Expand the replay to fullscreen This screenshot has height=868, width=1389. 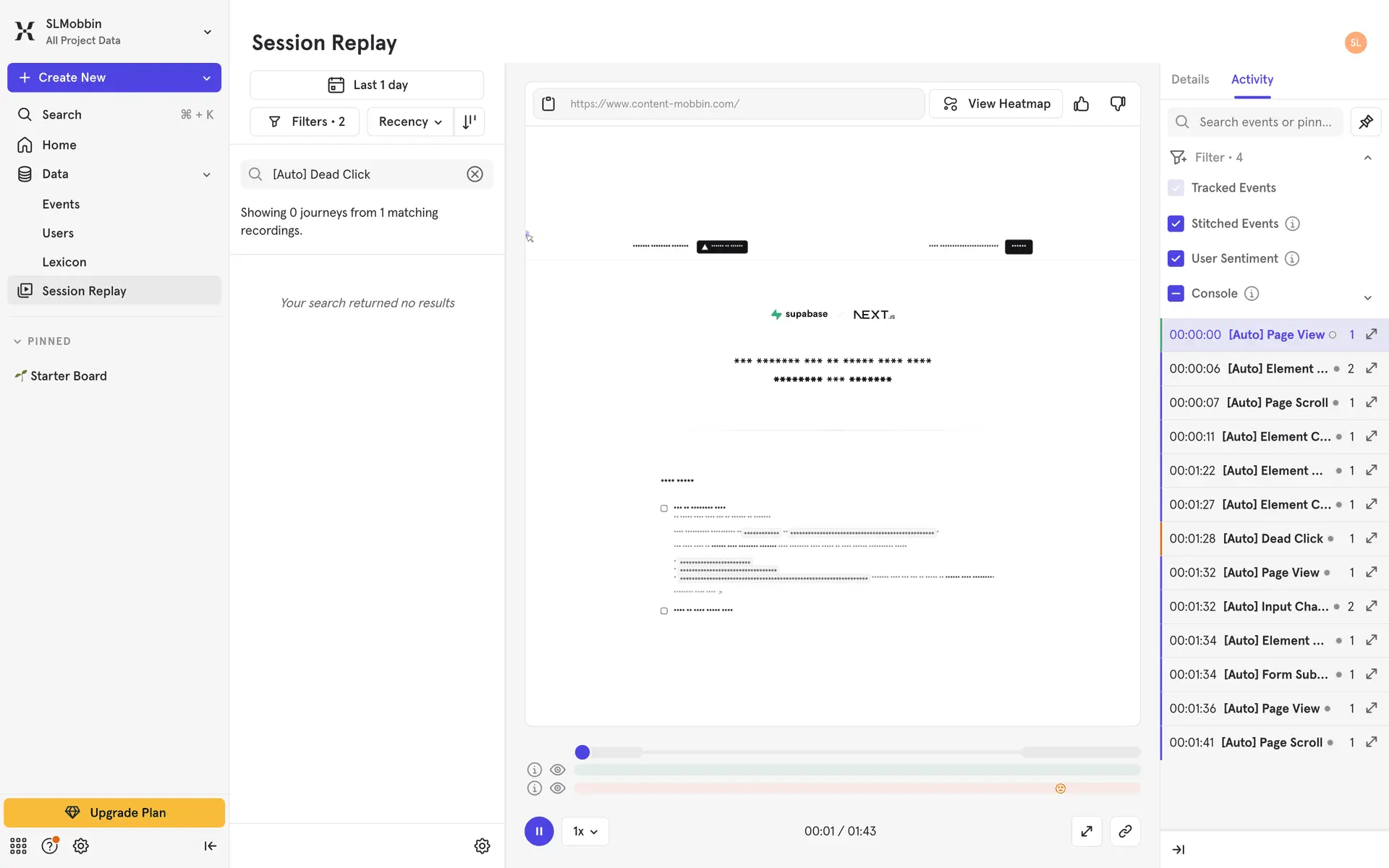point(1087,831)
